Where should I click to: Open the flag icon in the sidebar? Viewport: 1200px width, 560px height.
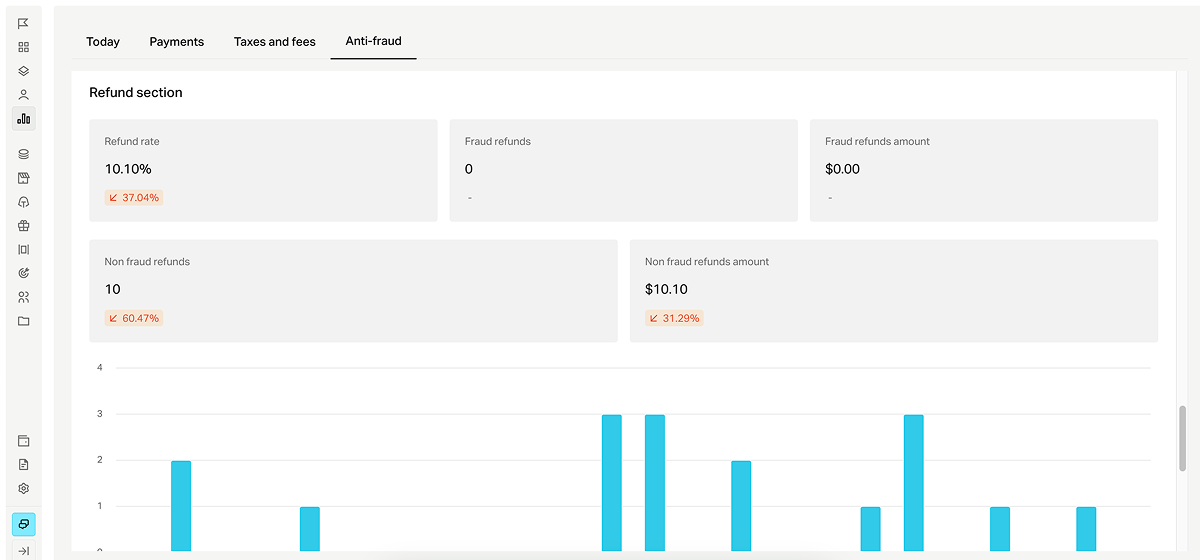click(x=24, y=23)
